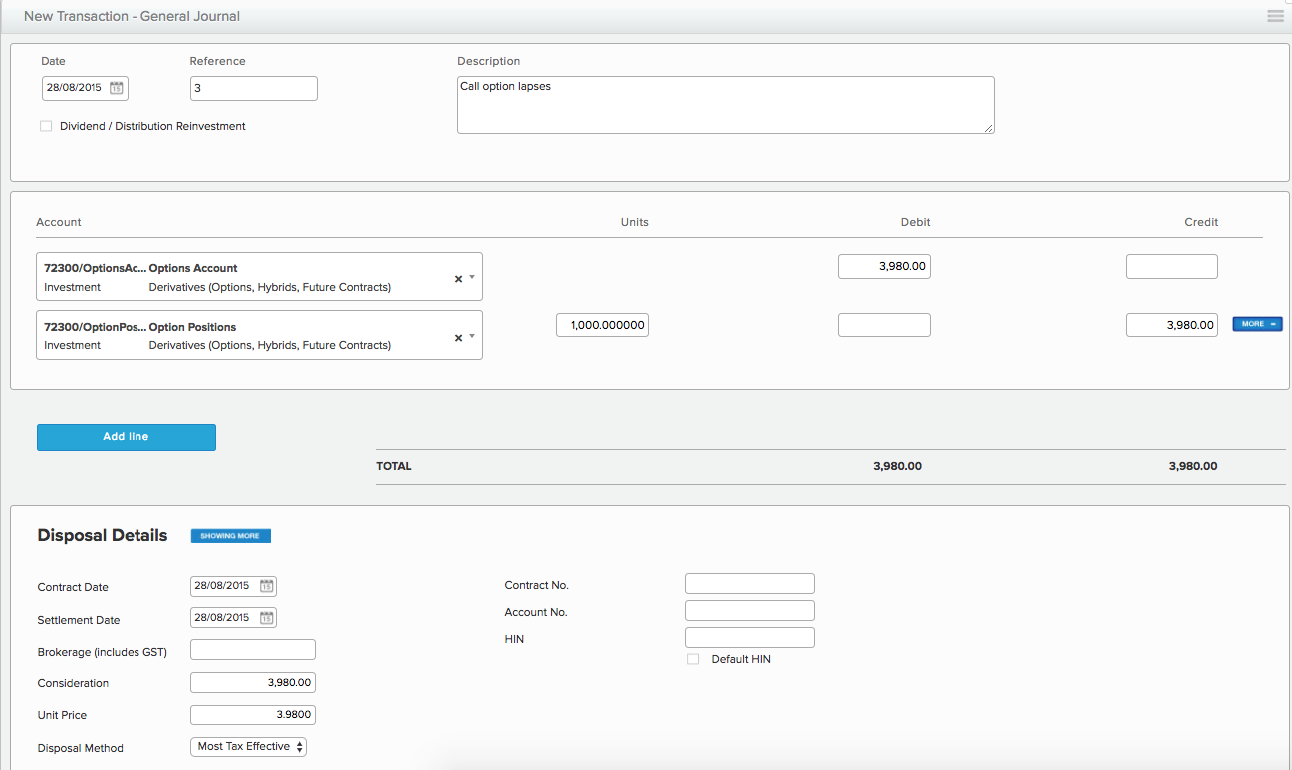This screenshot has width=1292, height=770.
Task: Click the Units column header
Action: click(635, 222)
